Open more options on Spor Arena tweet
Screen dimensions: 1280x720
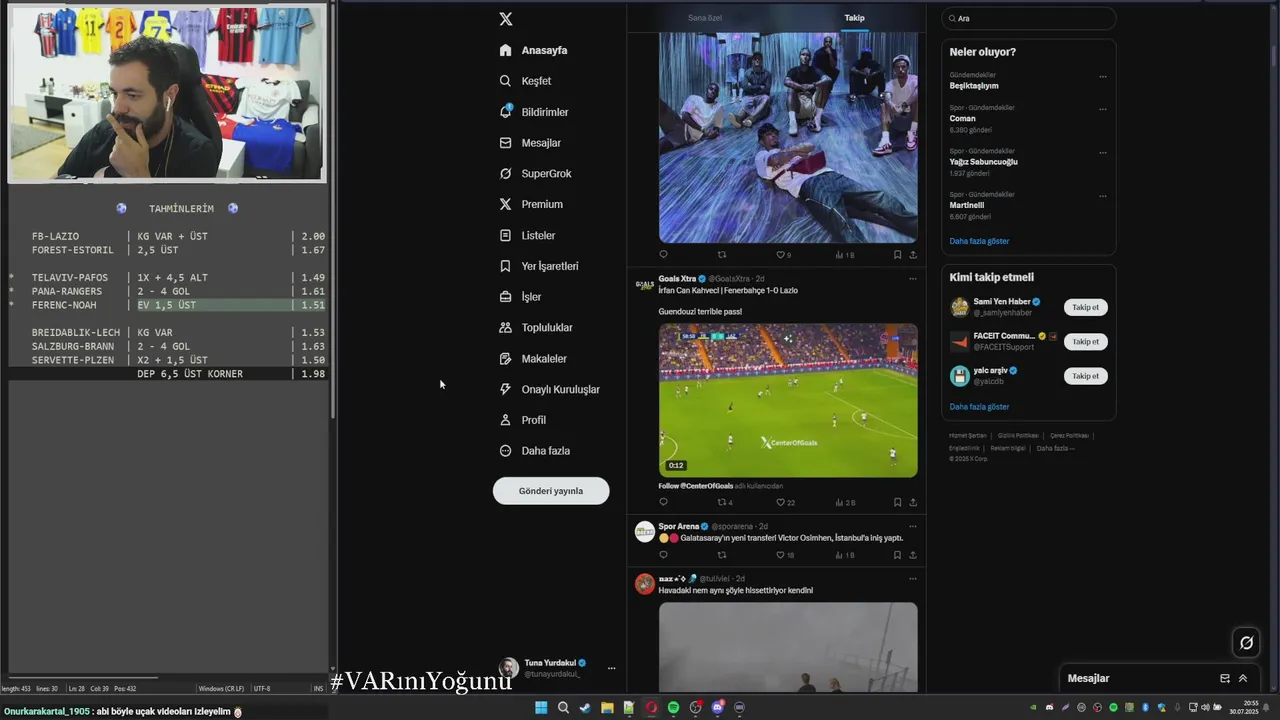(x=912, y=526)
